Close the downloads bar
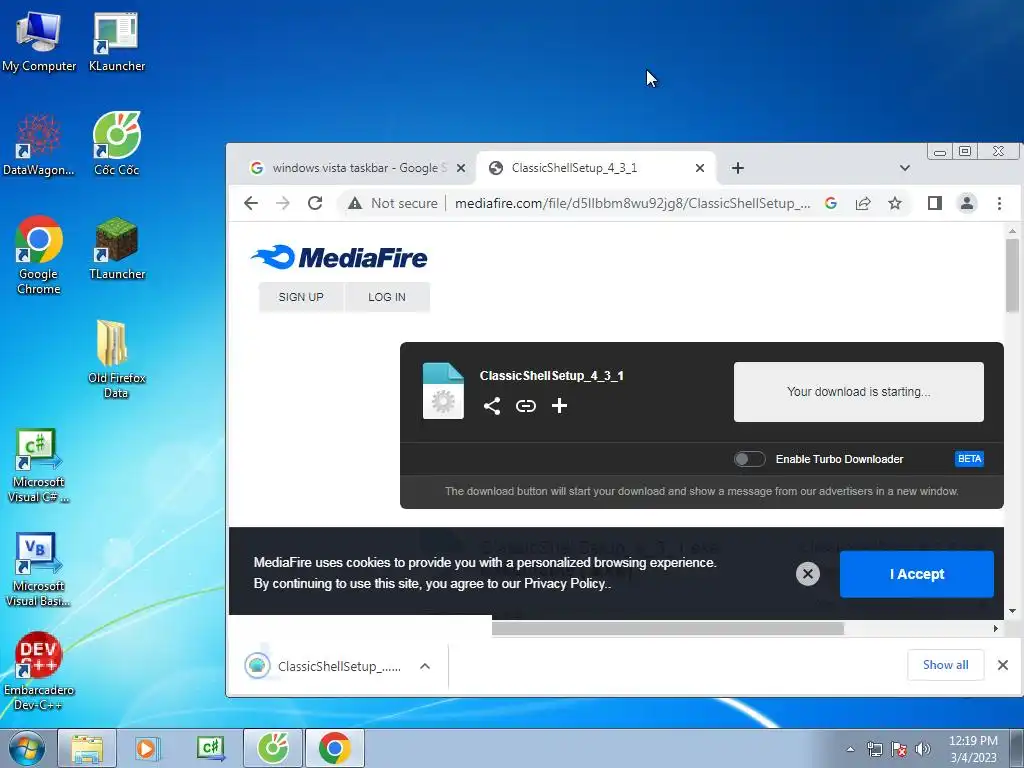The image size is (1024, 768). click(1002, 665)
